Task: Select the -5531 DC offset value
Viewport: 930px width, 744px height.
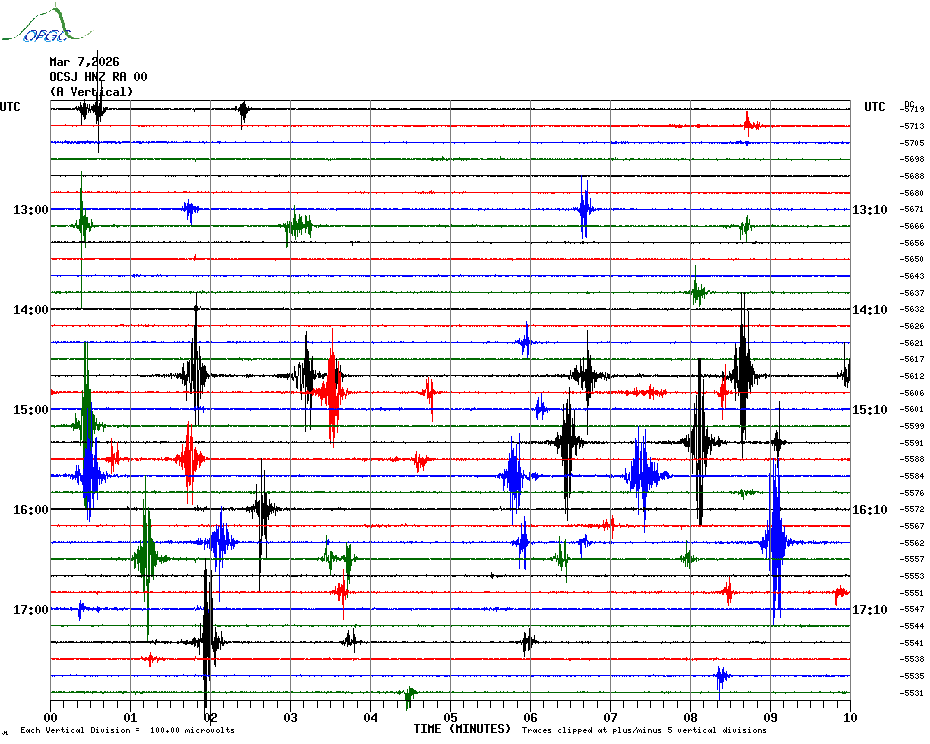Action: click(x=912, y=693)
